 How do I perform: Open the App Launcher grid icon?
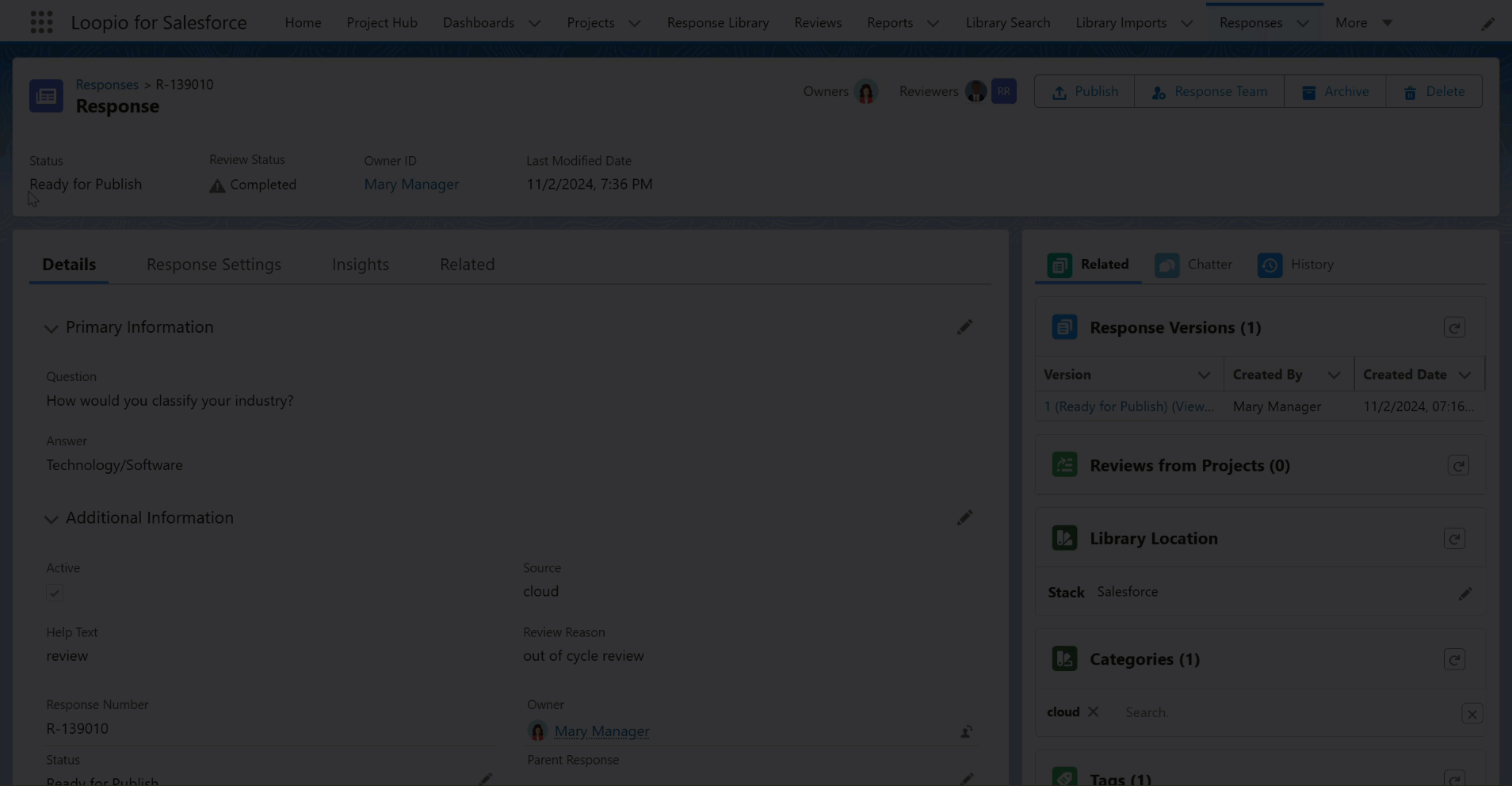click(41, 22)
